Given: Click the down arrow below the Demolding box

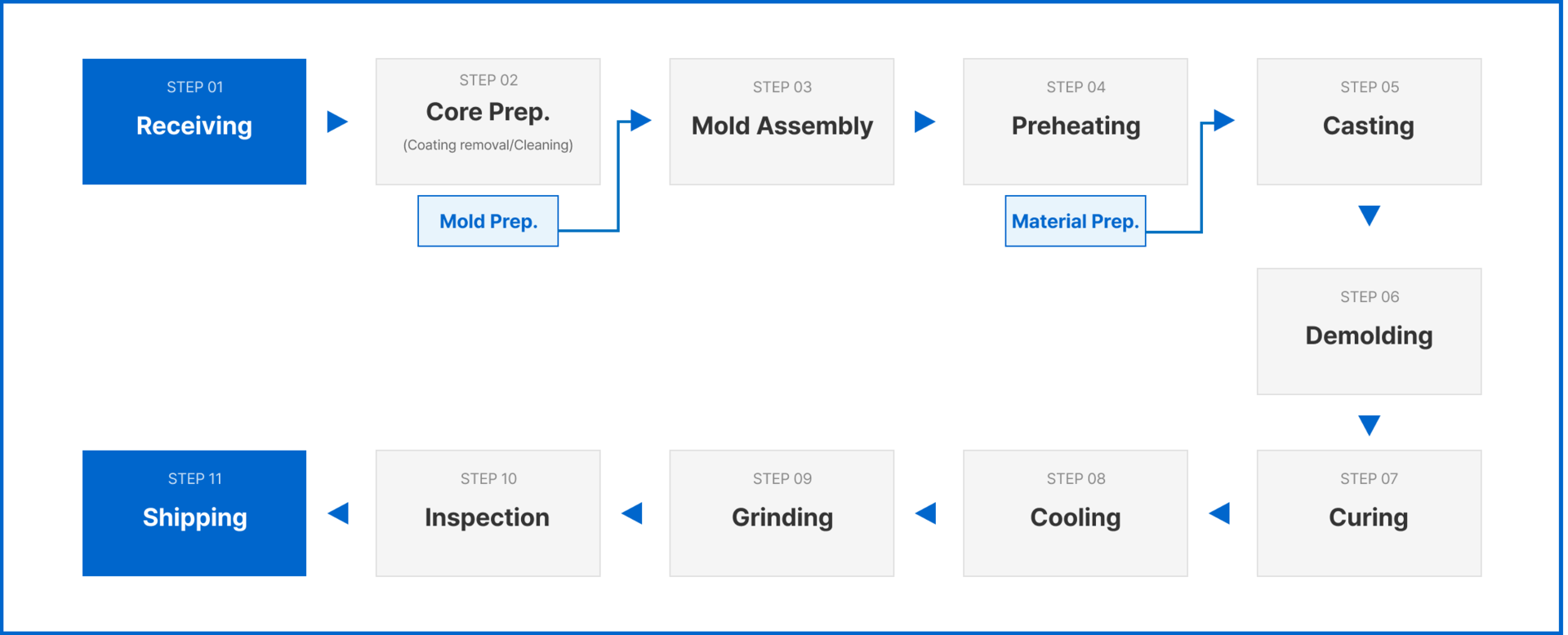Looking at the screenshot, I should tap(1370, 425).
